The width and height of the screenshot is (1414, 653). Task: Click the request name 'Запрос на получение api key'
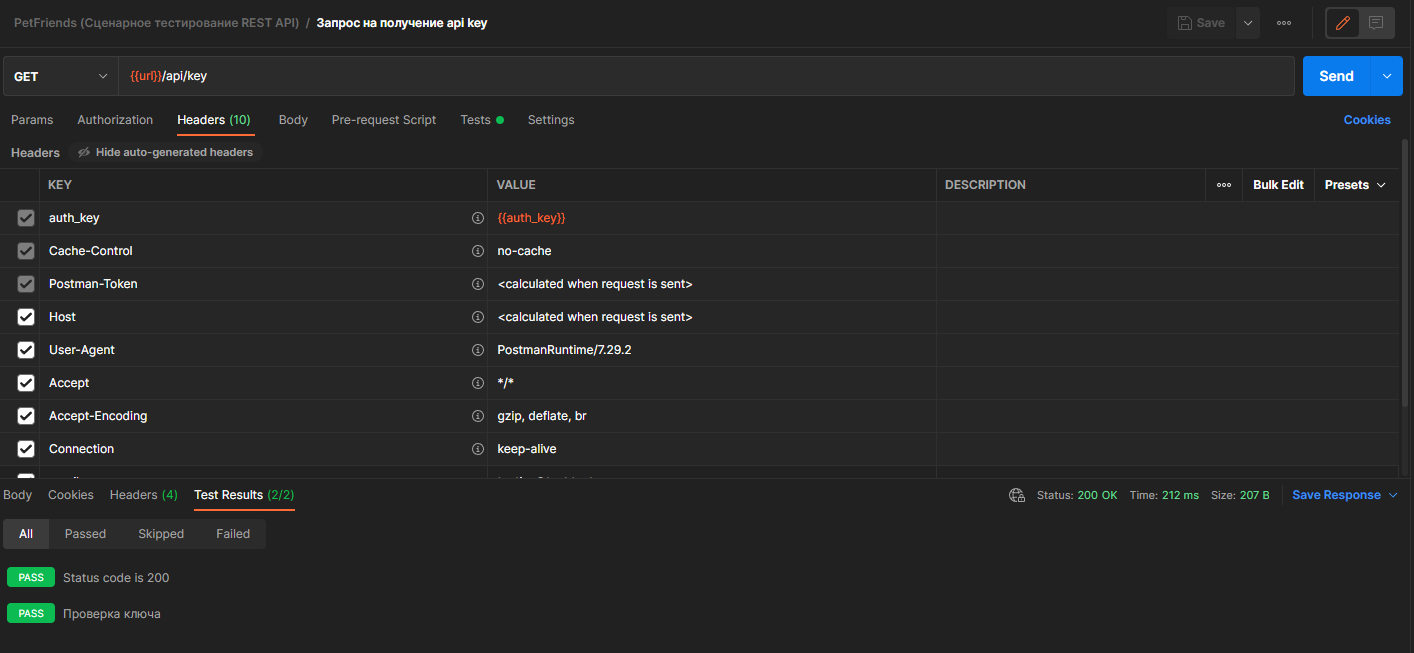tap(402, 22)
